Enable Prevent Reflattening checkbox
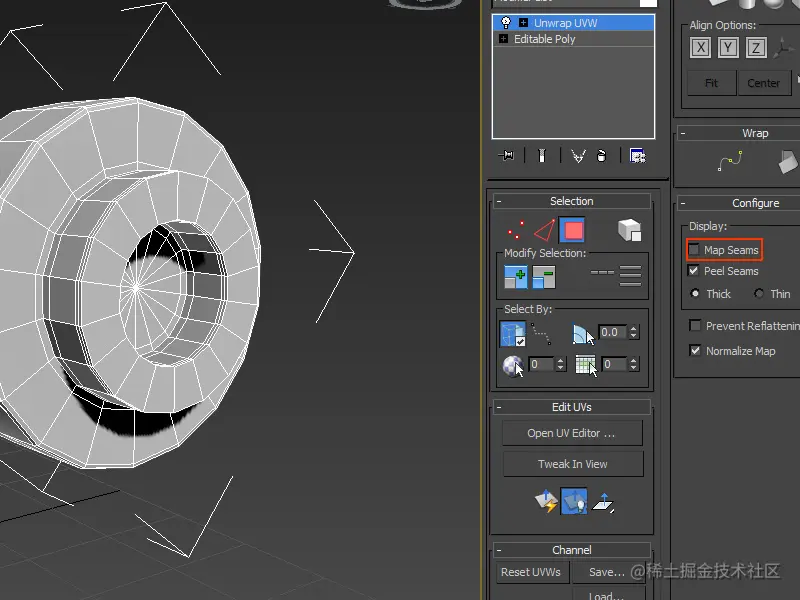 [x=695, y=326]
